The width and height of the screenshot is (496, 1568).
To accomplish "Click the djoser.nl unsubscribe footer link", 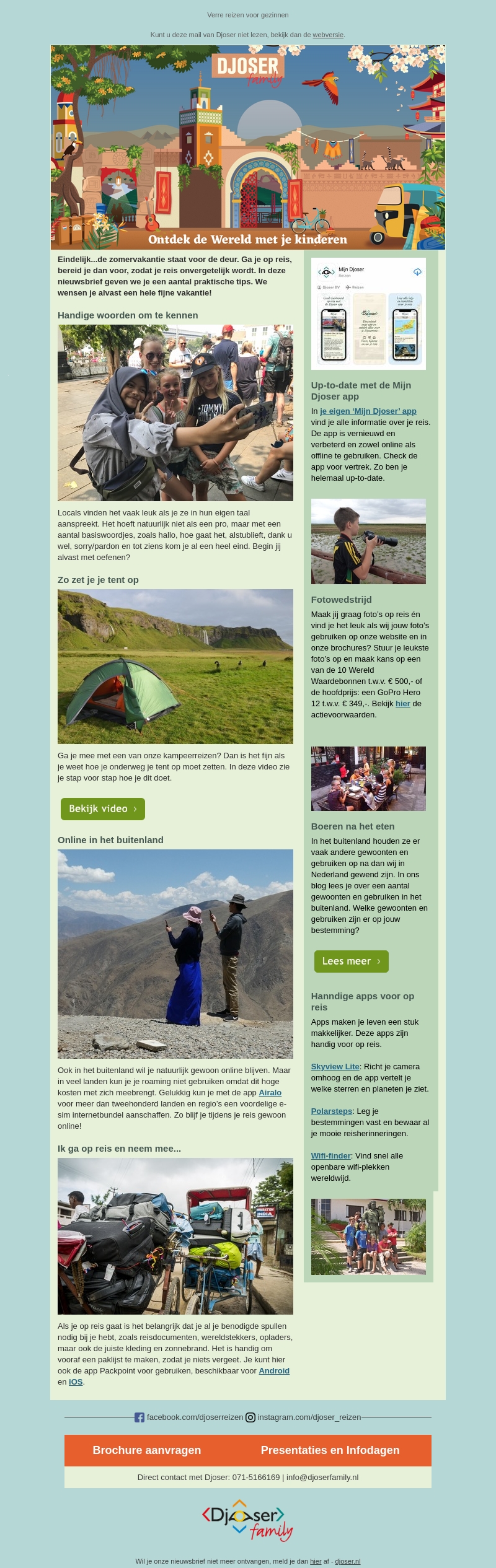I will [x=348, y=1561].
